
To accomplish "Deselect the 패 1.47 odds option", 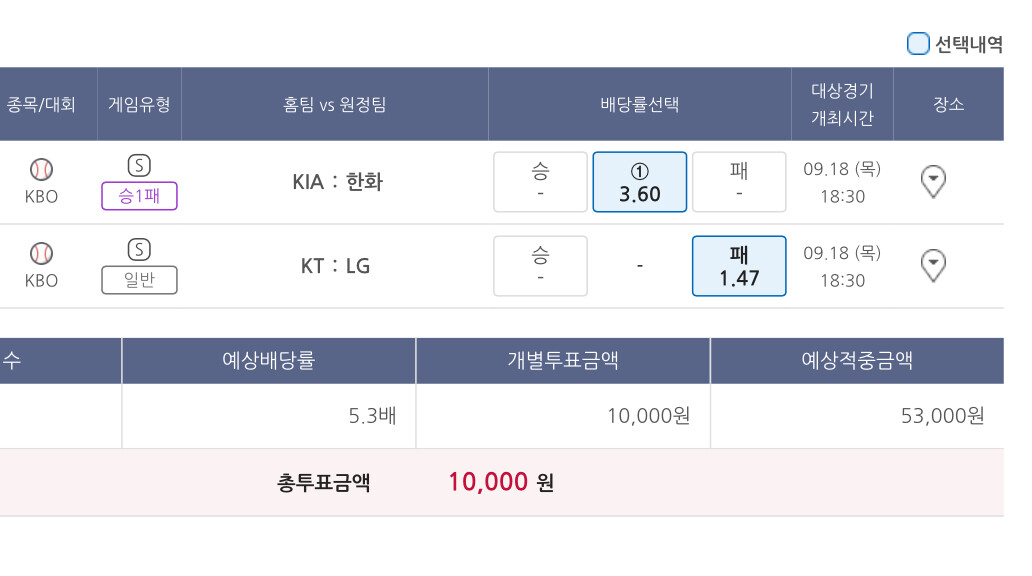I will (739, 266).
